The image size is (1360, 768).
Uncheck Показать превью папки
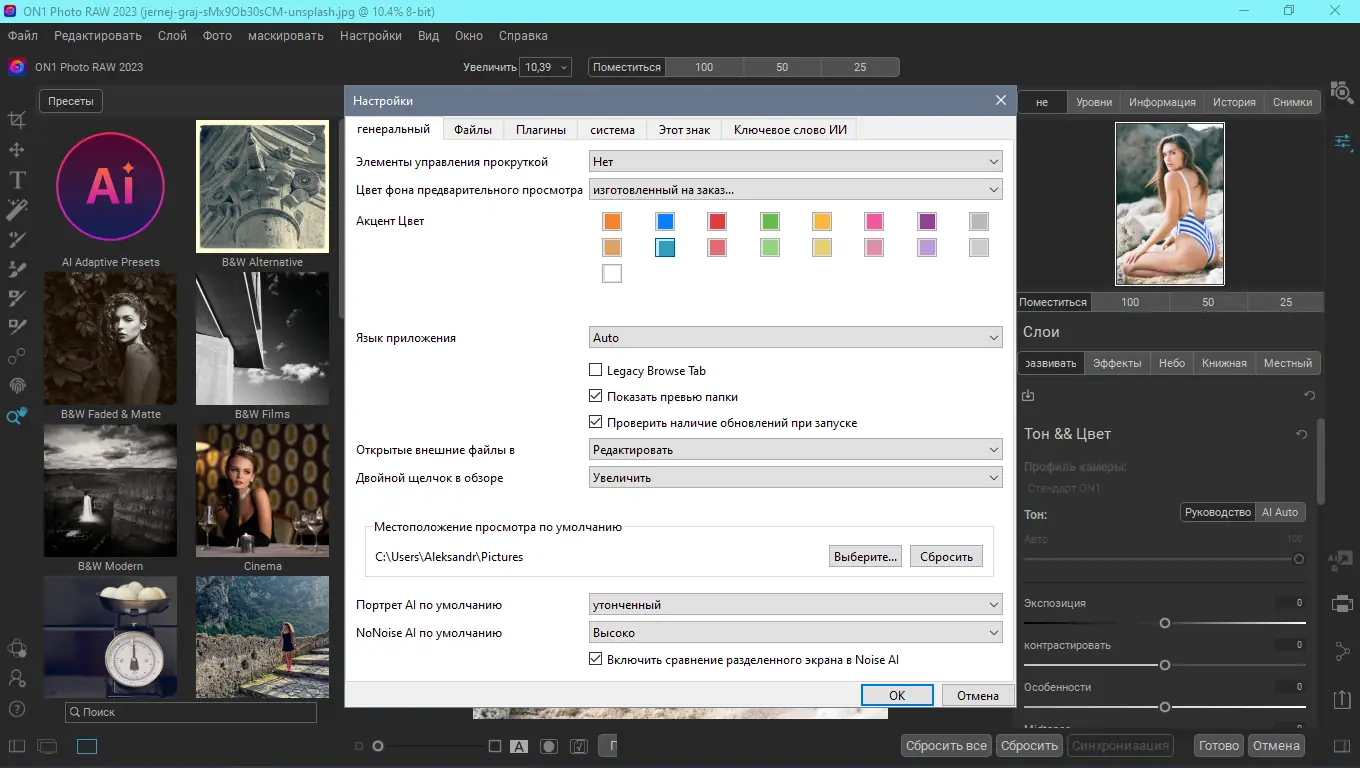pos(596,396)
